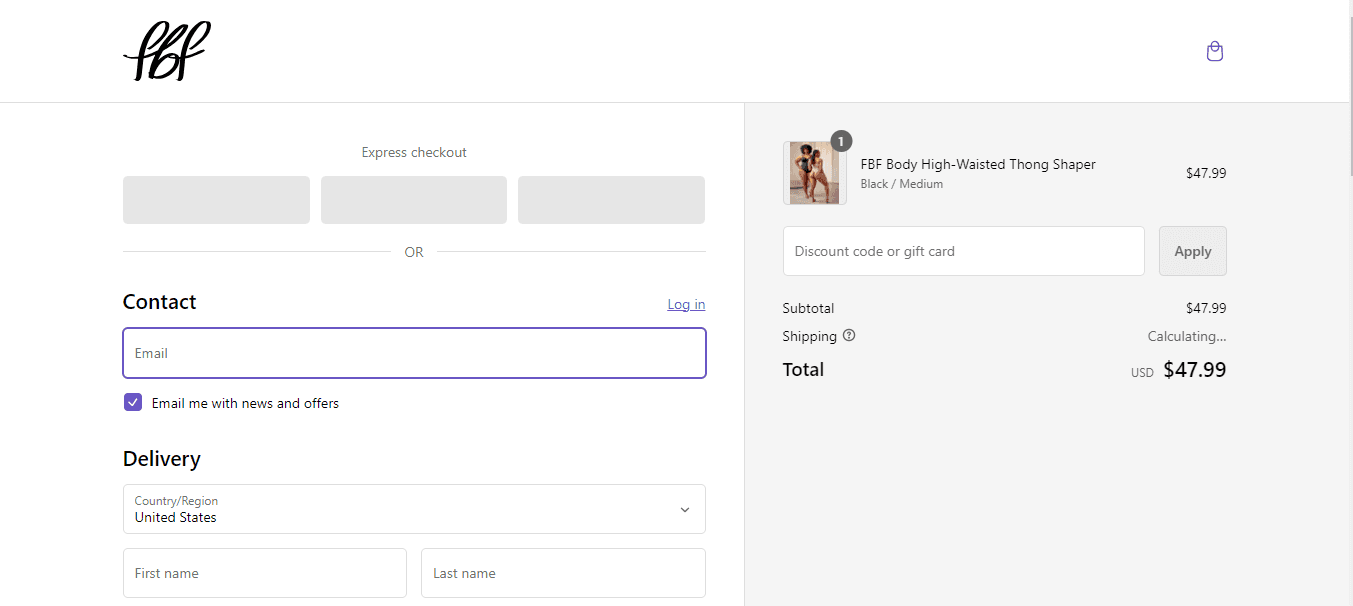Show shipping info tooltip question icon
Screen dimensions: 1353x606
tap(849, 336)
